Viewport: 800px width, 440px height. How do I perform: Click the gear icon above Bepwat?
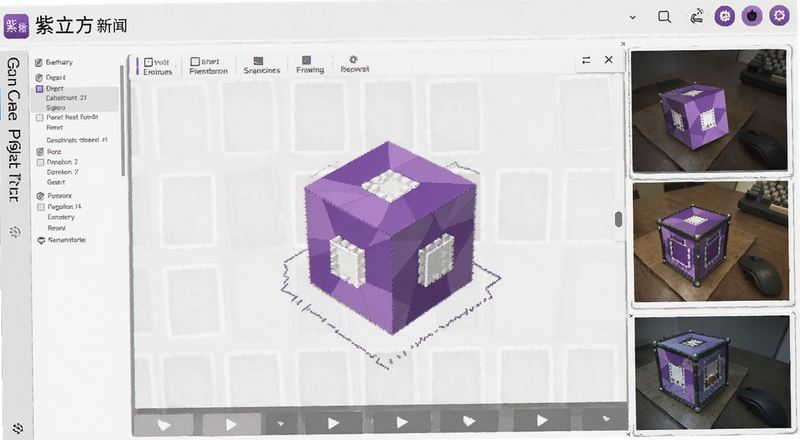[353, 59]
